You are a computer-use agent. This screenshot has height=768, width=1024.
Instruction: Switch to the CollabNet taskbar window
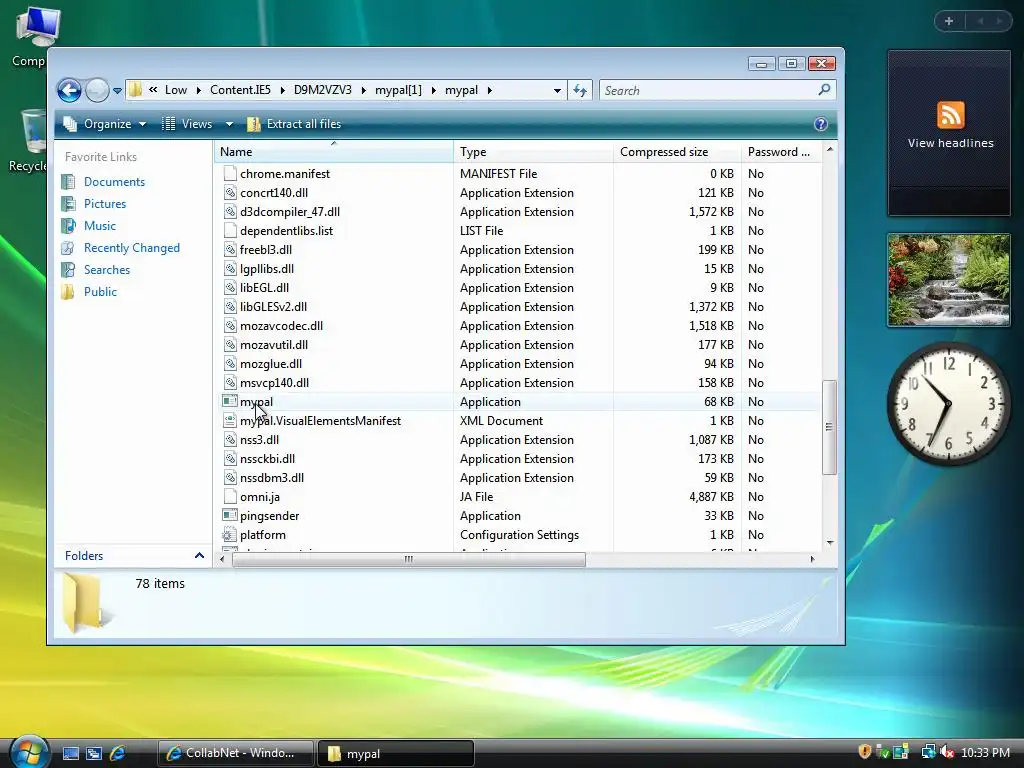click(x=235, y=753)
